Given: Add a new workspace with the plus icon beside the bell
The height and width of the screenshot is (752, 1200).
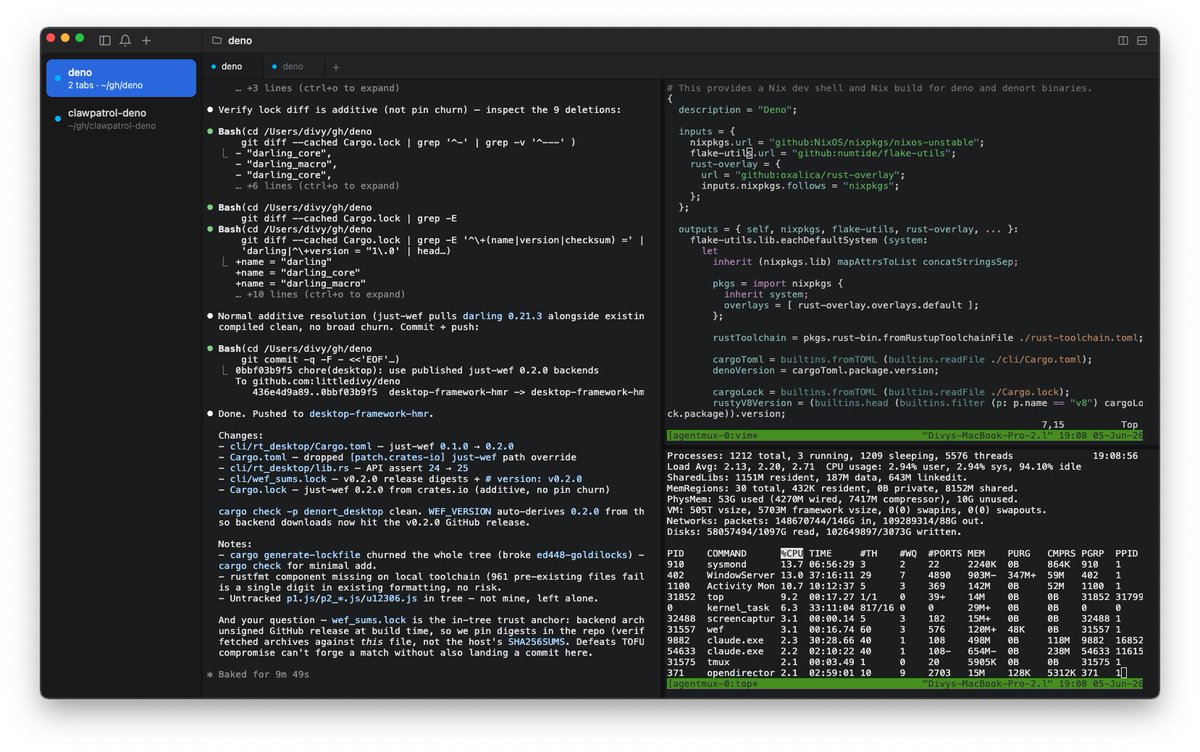Looking at the screenshot, I should tap(146, 40).
